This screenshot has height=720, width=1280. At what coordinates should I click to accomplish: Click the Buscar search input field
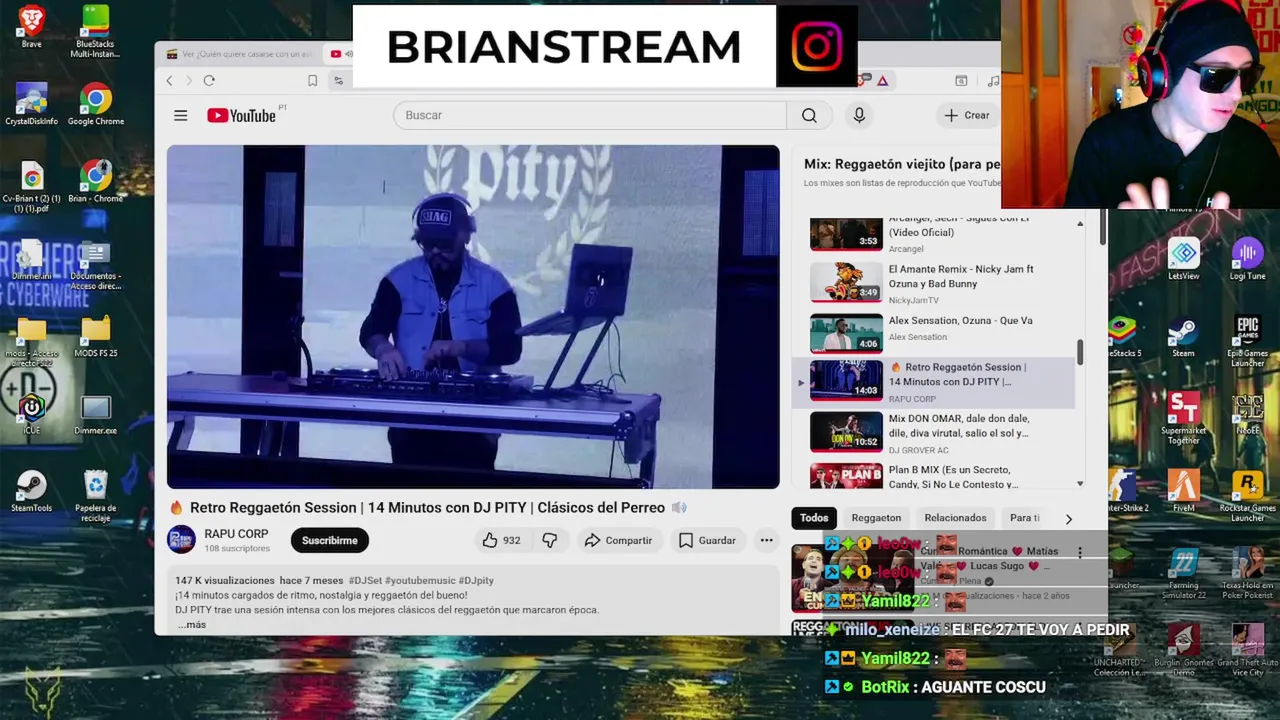click(590, 115)
